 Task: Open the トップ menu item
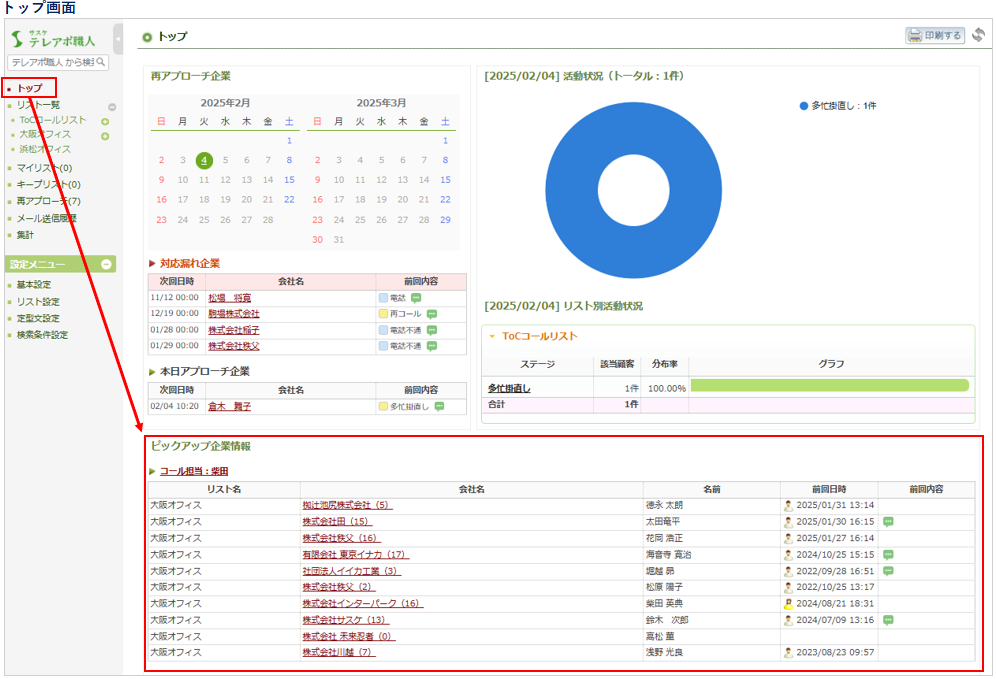click(30, 88)
